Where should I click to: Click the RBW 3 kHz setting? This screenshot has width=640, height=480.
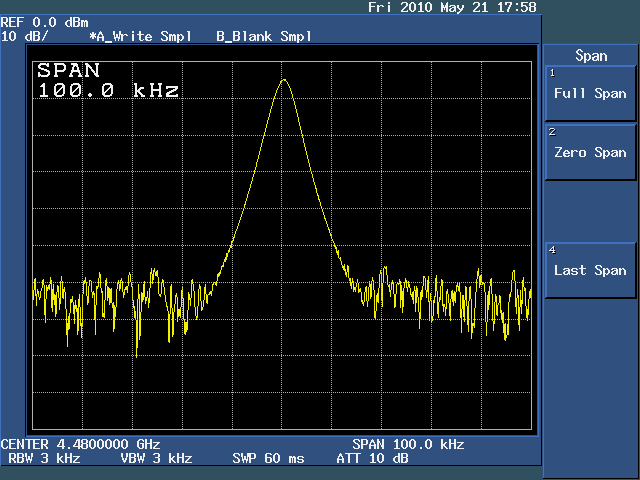(x=44, y=459)
